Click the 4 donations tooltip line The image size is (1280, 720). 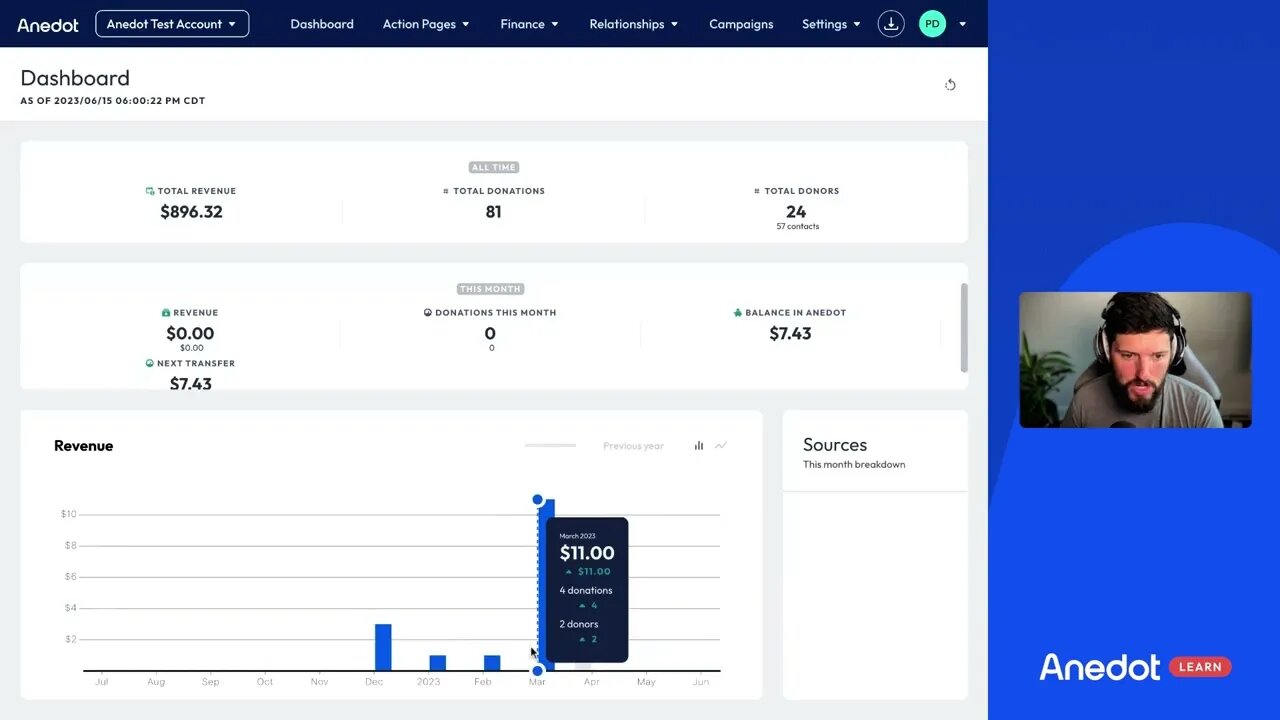click(x=586, y=591)
